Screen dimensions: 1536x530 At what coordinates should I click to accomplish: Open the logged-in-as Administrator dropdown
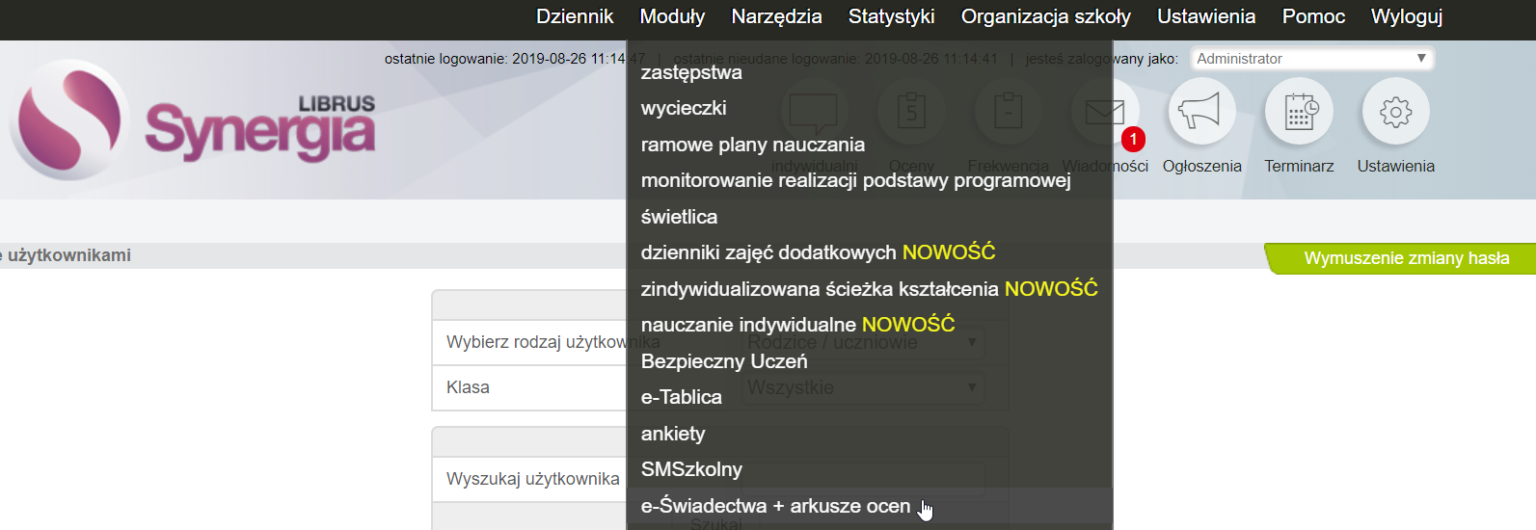[1312, 59]
